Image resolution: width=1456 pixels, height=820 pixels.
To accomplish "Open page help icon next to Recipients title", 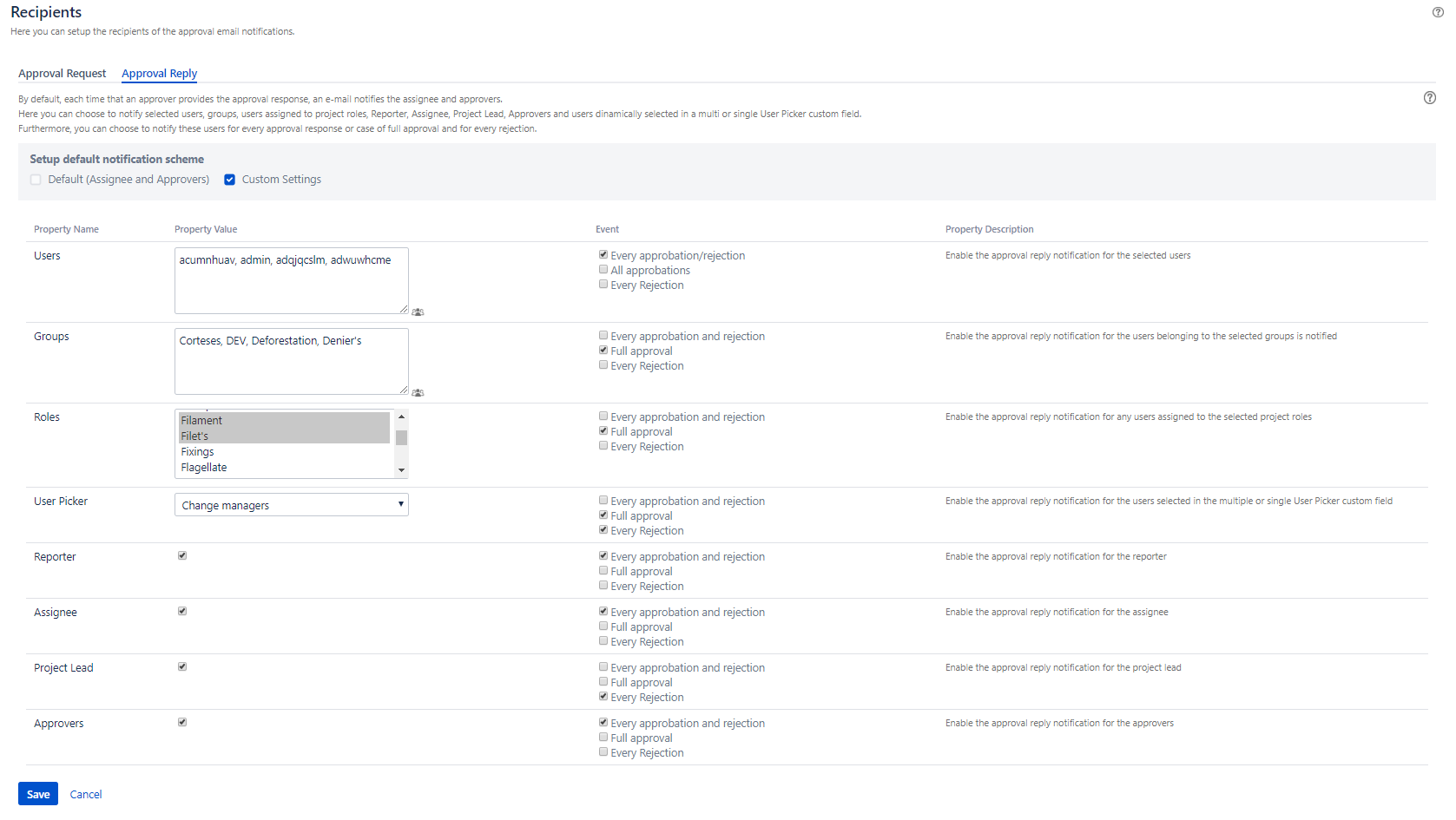I will 1438,12.
